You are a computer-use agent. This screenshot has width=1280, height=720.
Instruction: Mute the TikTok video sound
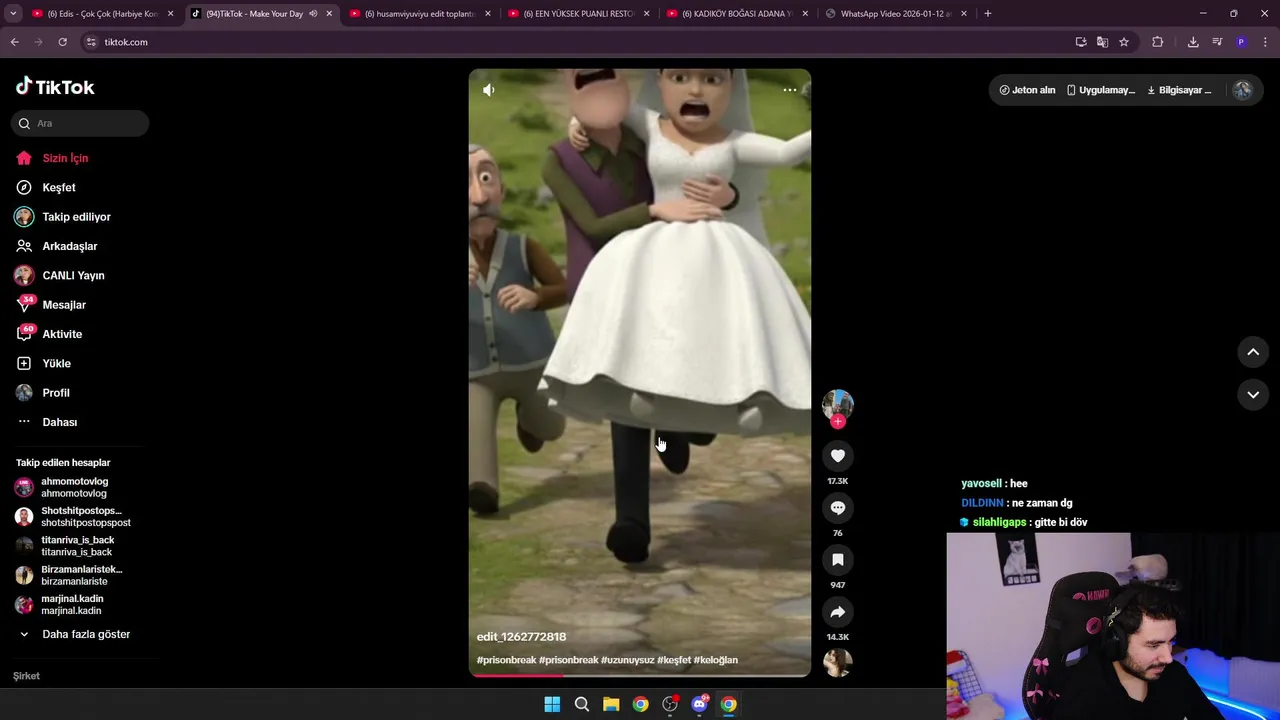488,90
